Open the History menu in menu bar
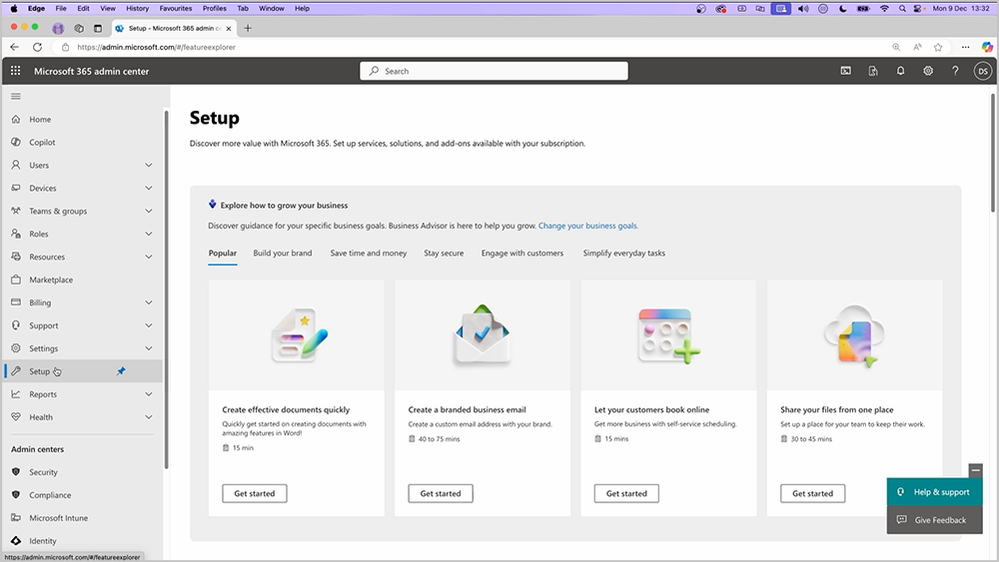The width and height of the screenshot is (999, 562). click(137, 8)
